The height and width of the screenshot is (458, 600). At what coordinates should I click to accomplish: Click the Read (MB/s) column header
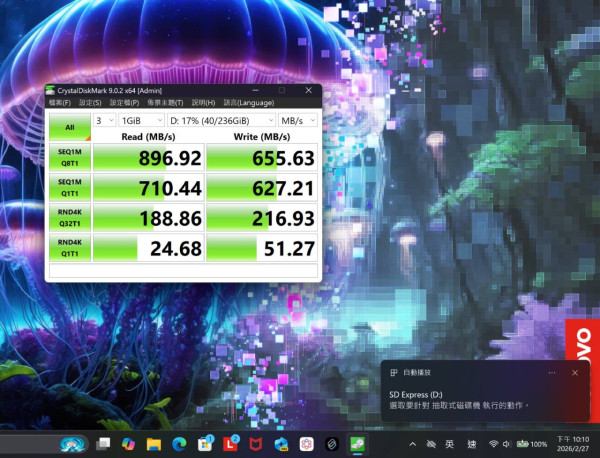click(148, 137)
